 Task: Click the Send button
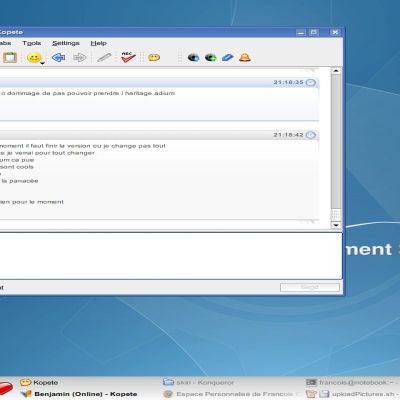pos(310,287)
